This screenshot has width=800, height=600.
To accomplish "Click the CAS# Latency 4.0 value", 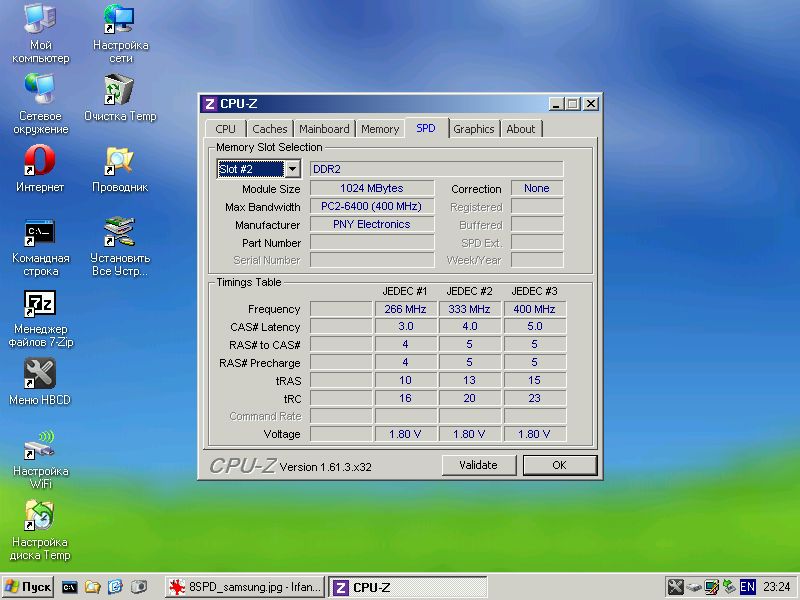I will click(470, 327).
